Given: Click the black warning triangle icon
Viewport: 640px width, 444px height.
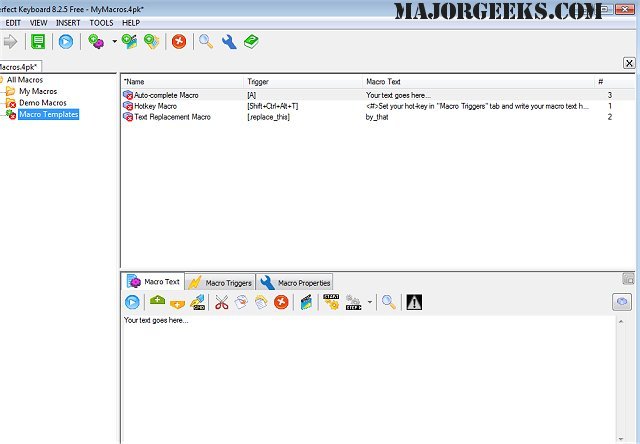Looking at the screenshot, I should point(414,302).
